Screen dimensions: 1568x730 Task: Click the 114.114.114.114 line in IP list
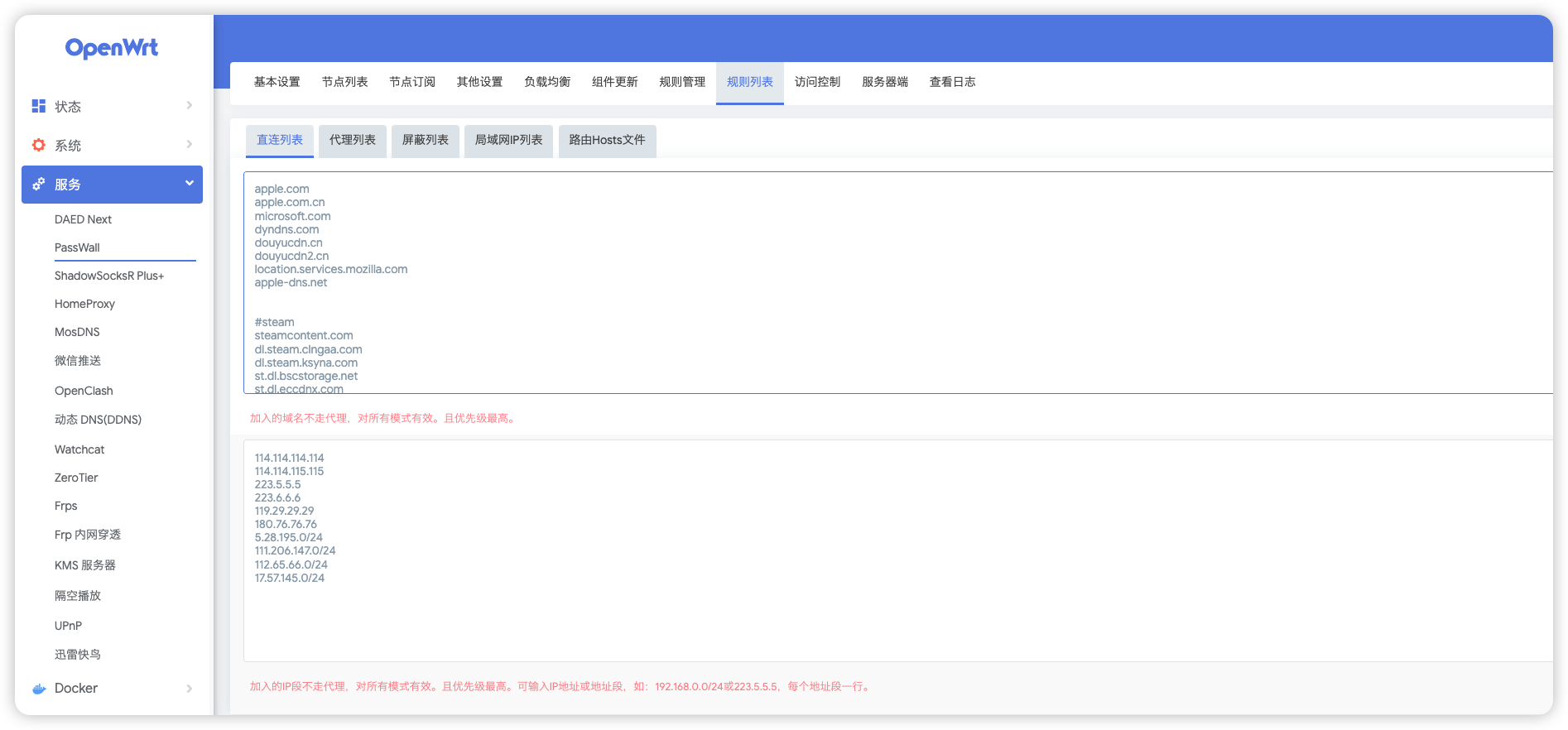pos(289,458)
